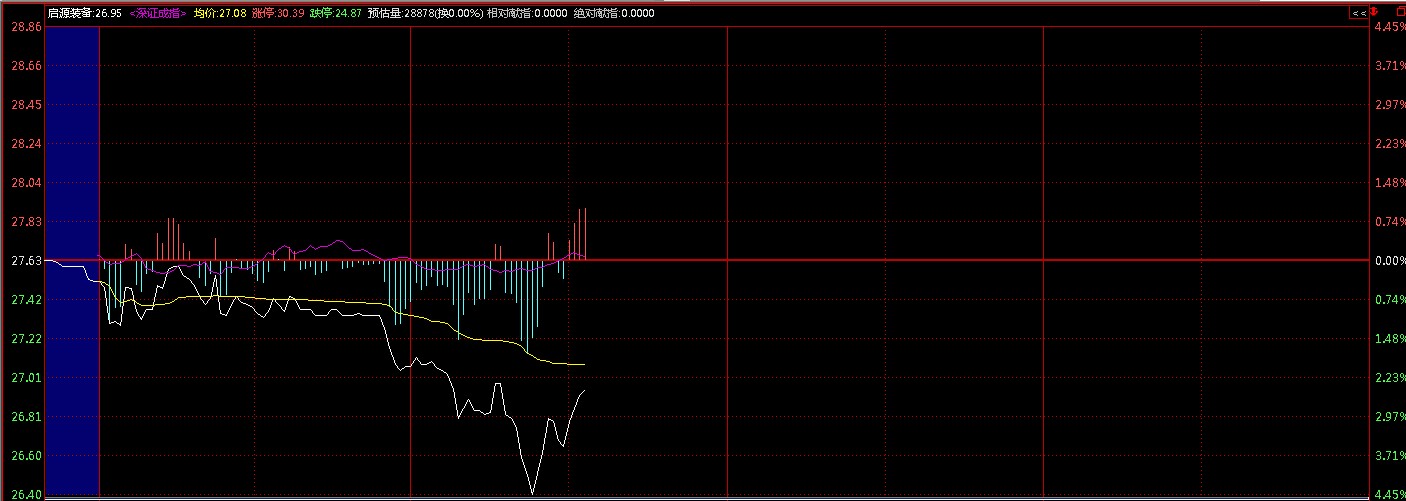Click the red 2.23% percentage label
1406x501 pixels.
pos(1388,144)
